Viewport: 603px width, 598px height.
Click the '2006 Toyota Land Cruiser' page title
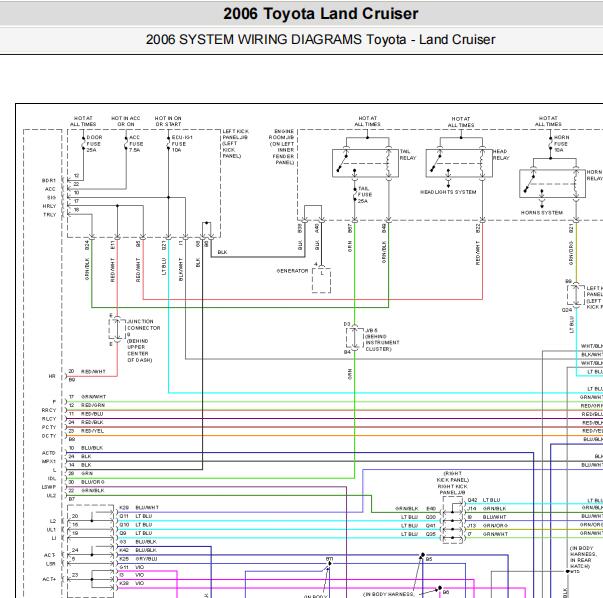320,14
